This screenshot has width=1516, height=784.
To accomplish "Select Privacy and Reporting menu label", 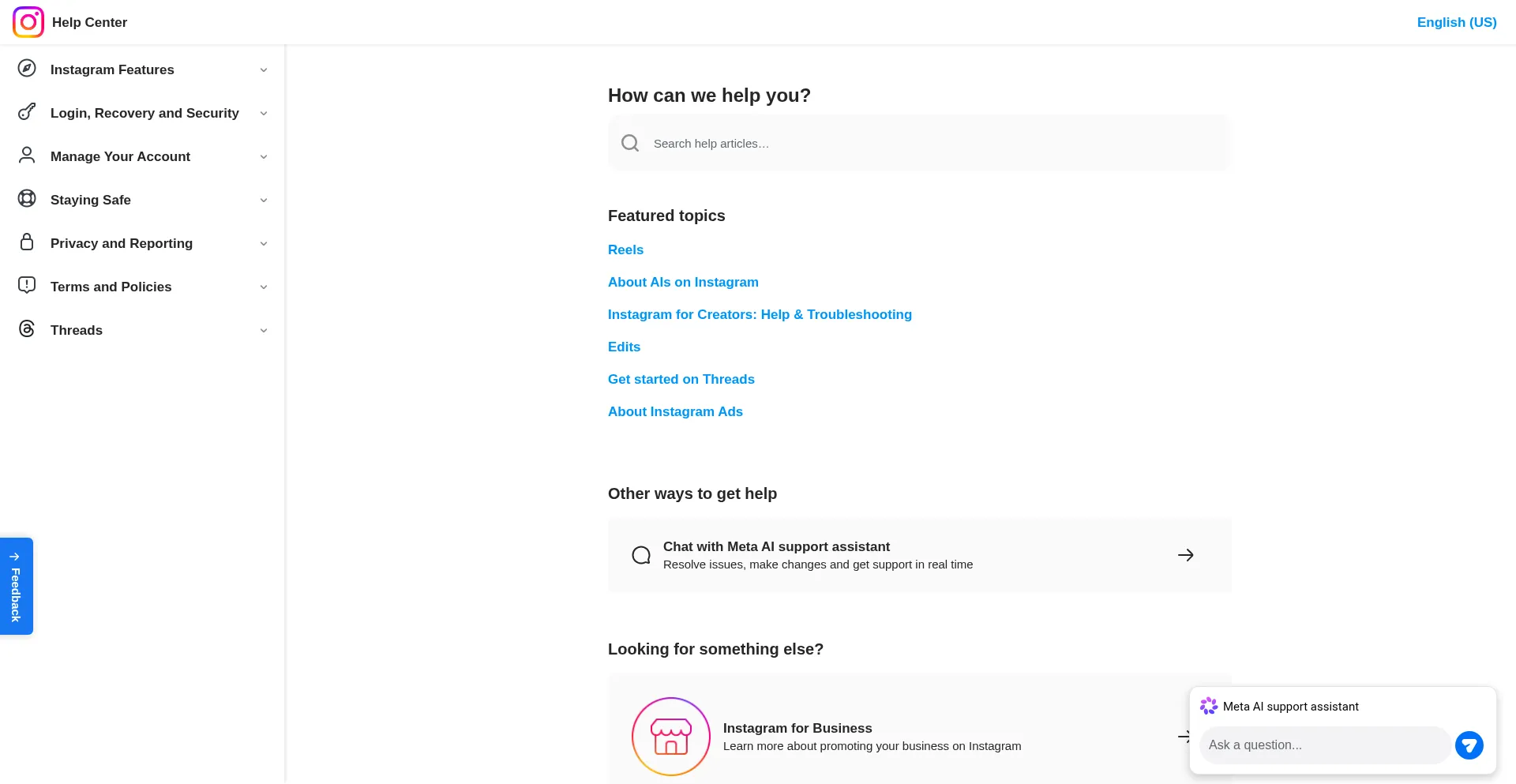I will [x=122, y=243].
